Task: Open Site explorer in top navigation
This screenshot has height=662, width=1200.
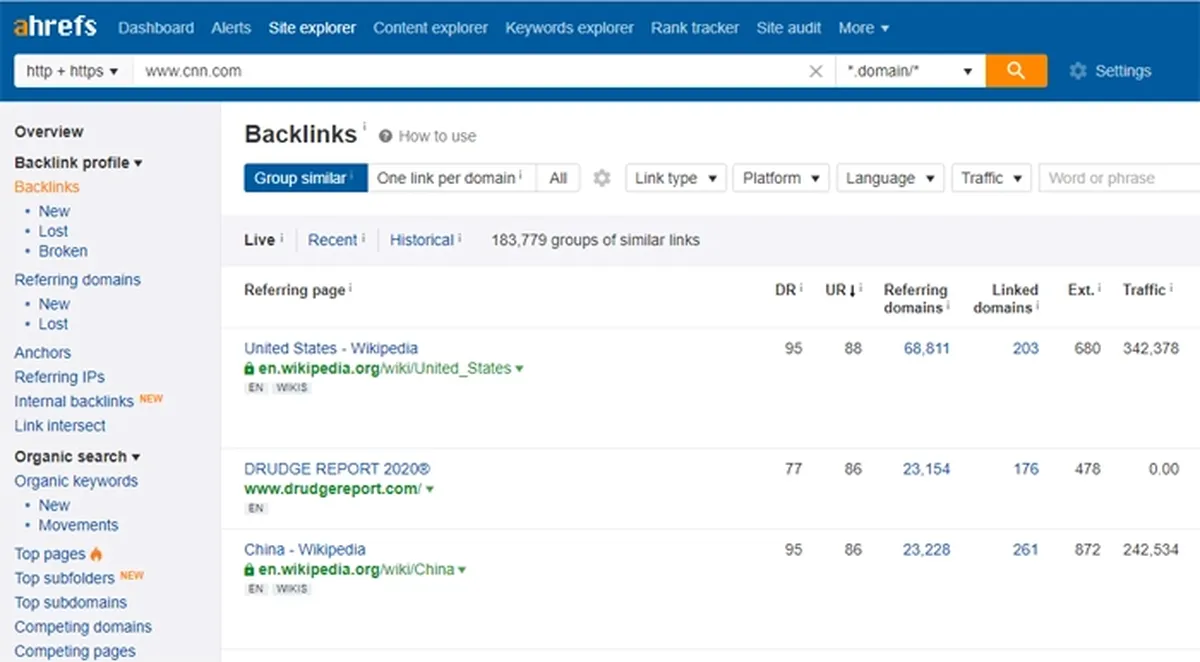Action: click(x=312, y=28)
